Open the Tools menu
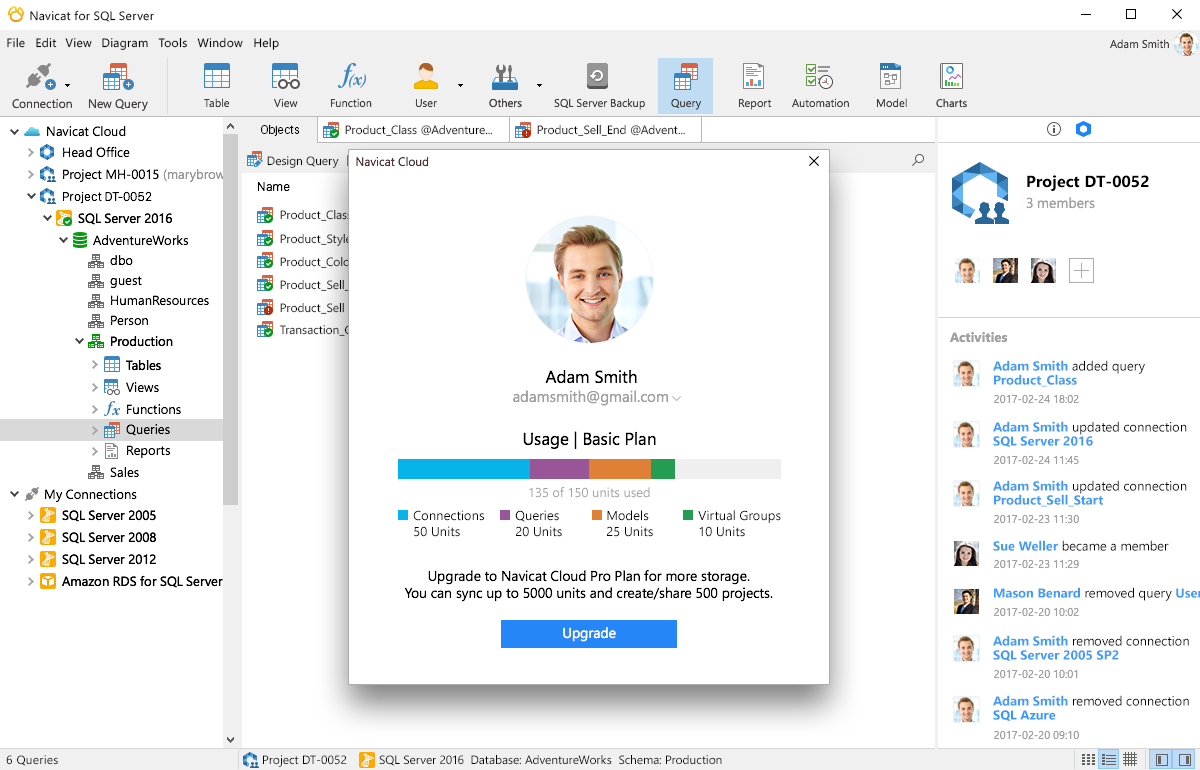The height and width of the screenshot is (770, 1200). pos(173,43)
